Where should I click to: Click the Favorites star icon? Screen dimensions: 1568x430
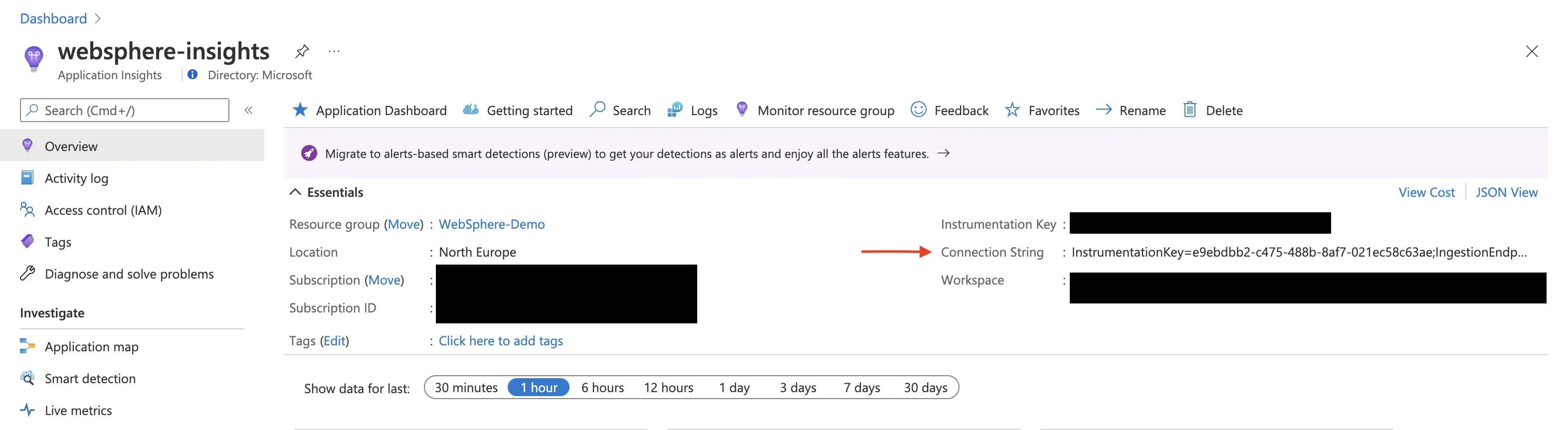1012,110
